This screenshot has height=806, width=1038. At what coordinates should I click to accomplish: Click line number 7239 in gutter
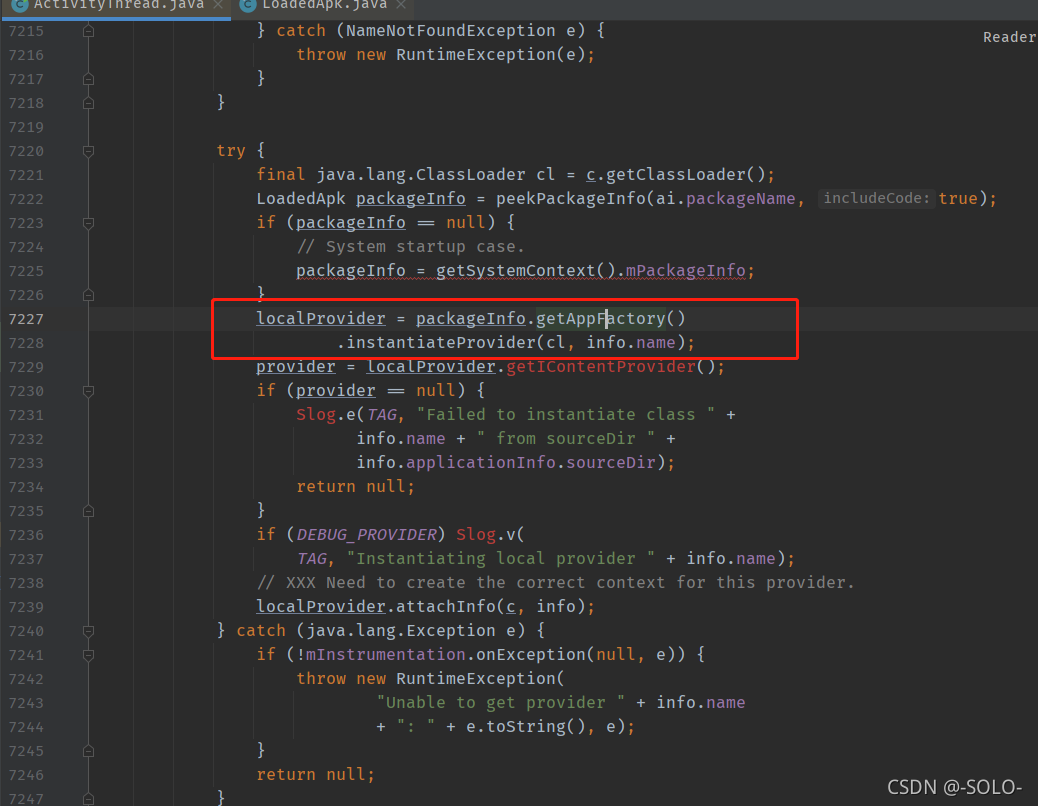point(26,607)
